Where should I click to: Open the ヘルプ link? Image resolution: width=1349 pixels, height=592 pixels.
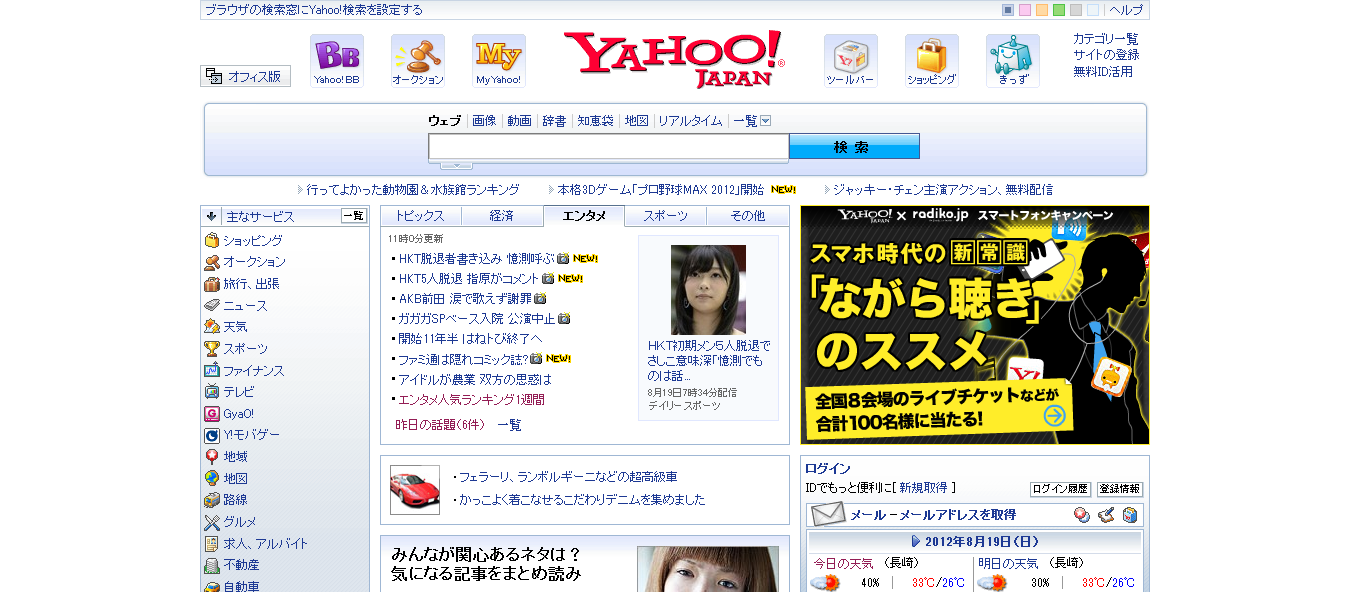tap(1126, 10)
